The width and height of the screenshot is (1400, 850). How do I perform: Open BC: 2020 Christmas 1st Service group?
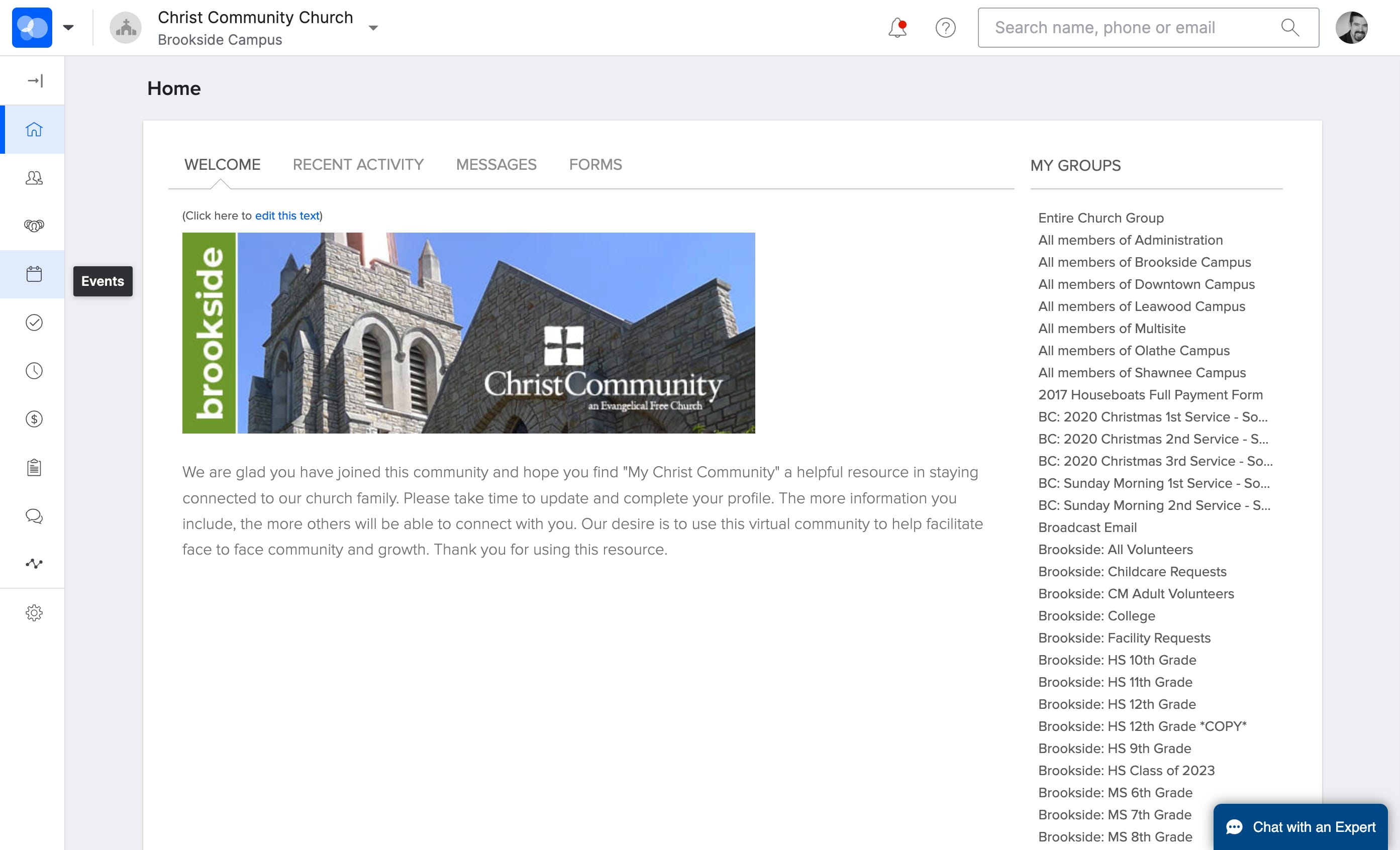pos(1153,417)
